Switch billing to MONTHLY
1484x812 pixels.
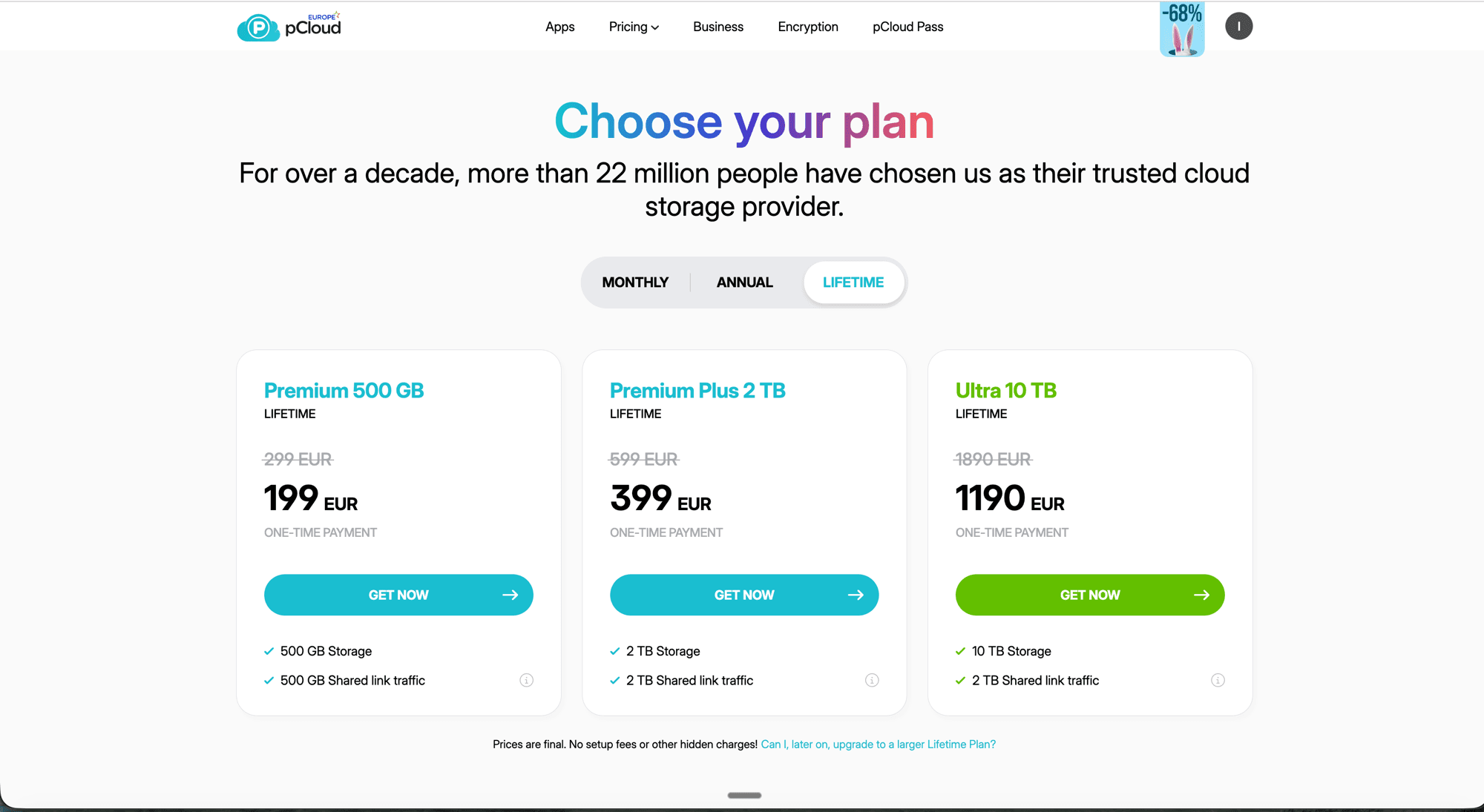coord(635,283)
